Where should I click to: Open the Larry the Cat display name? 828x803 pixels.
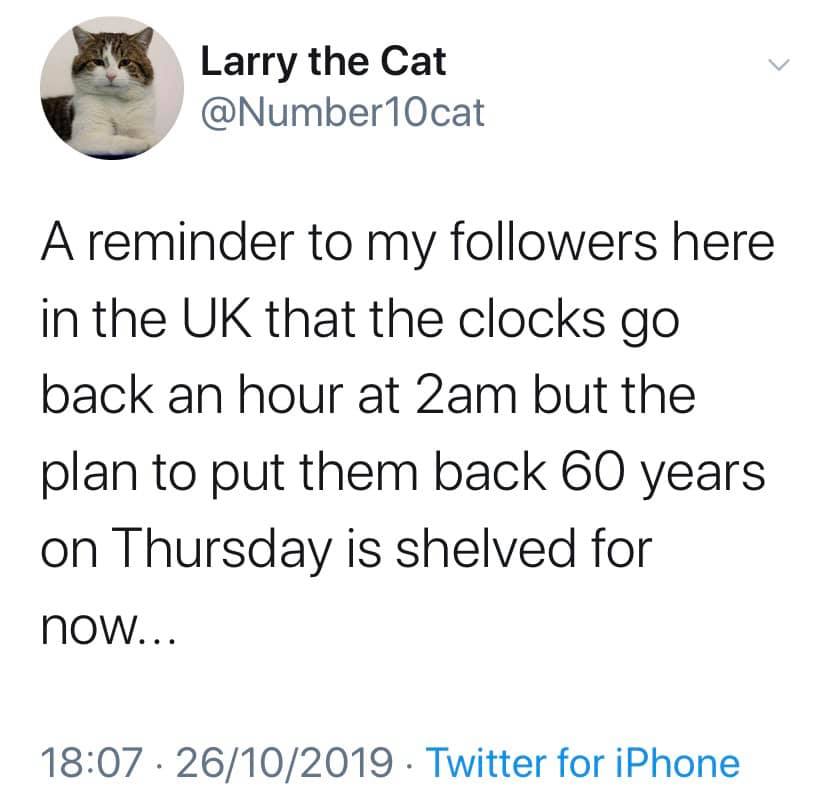tap(323, 63)
